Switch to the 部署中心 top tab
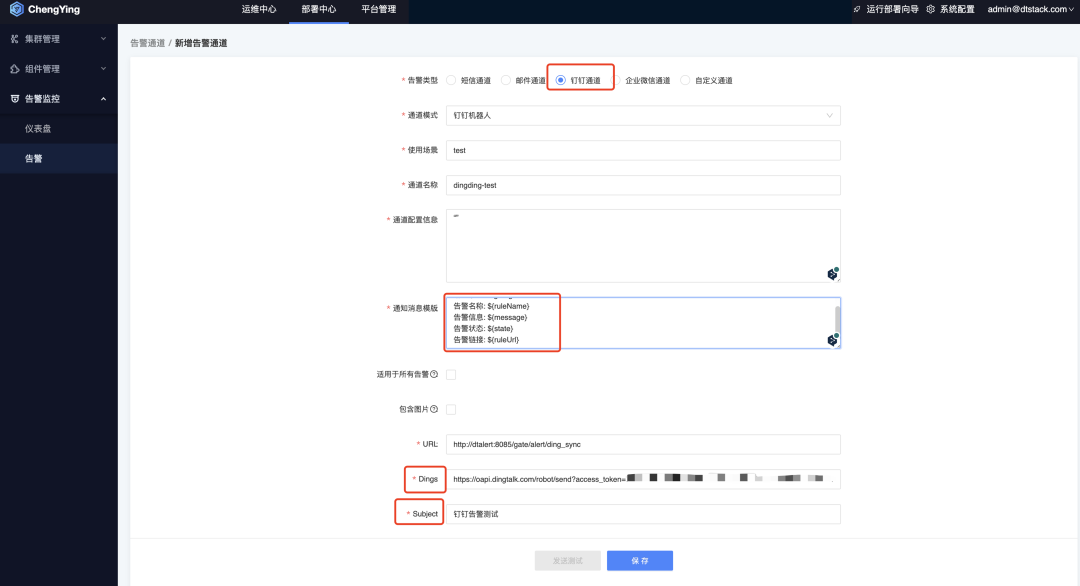 [318, 9]
